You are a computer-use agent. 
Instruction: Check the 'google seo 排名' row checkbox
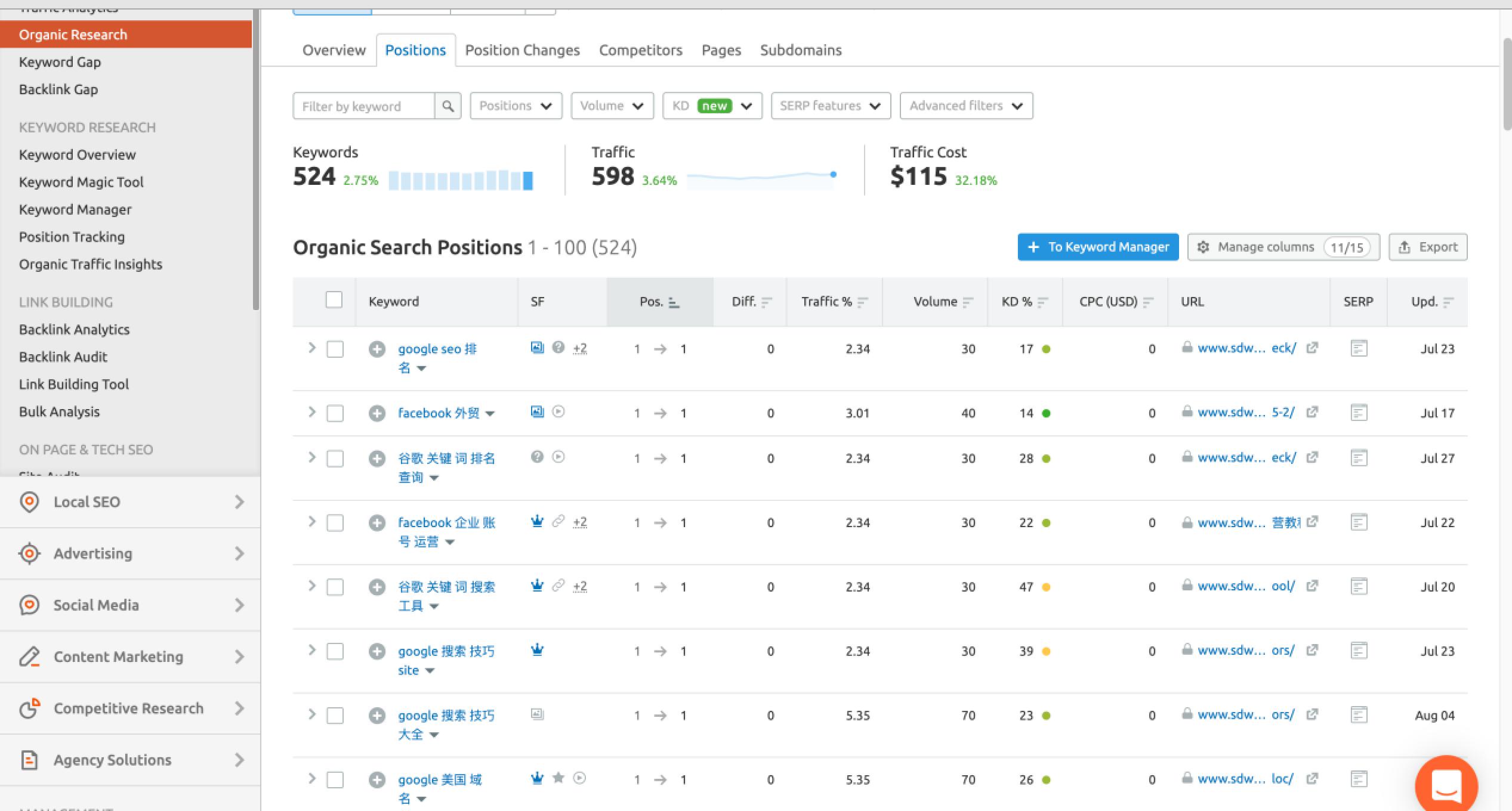[335, 349]
